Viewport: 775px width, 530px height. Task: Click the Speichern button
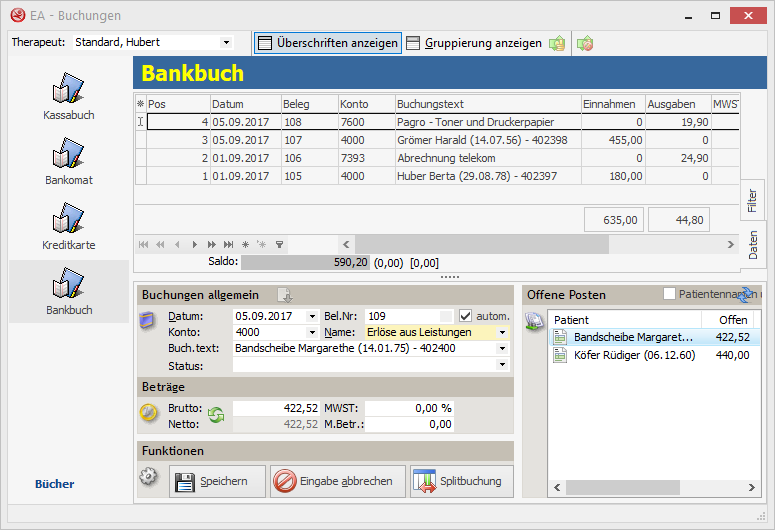(x=219, y=482)
